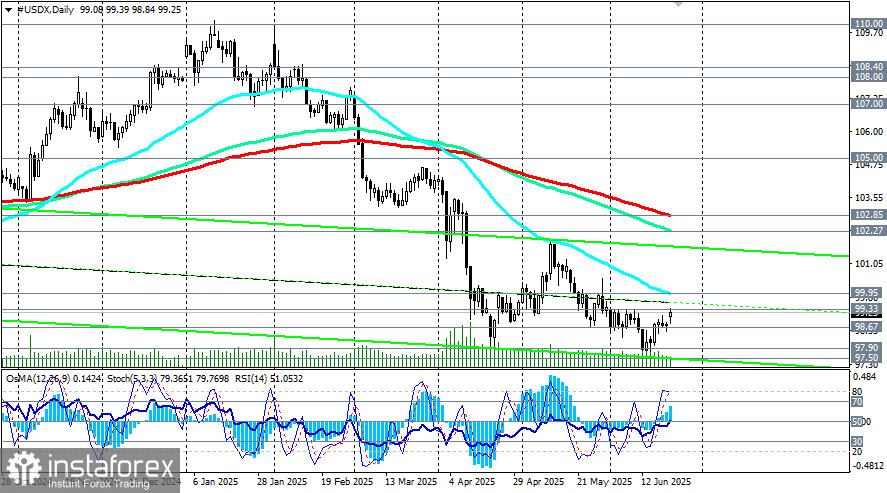Select the 108.40 level label
Viewport: 887px width, 493px height.
click(868, 67)
